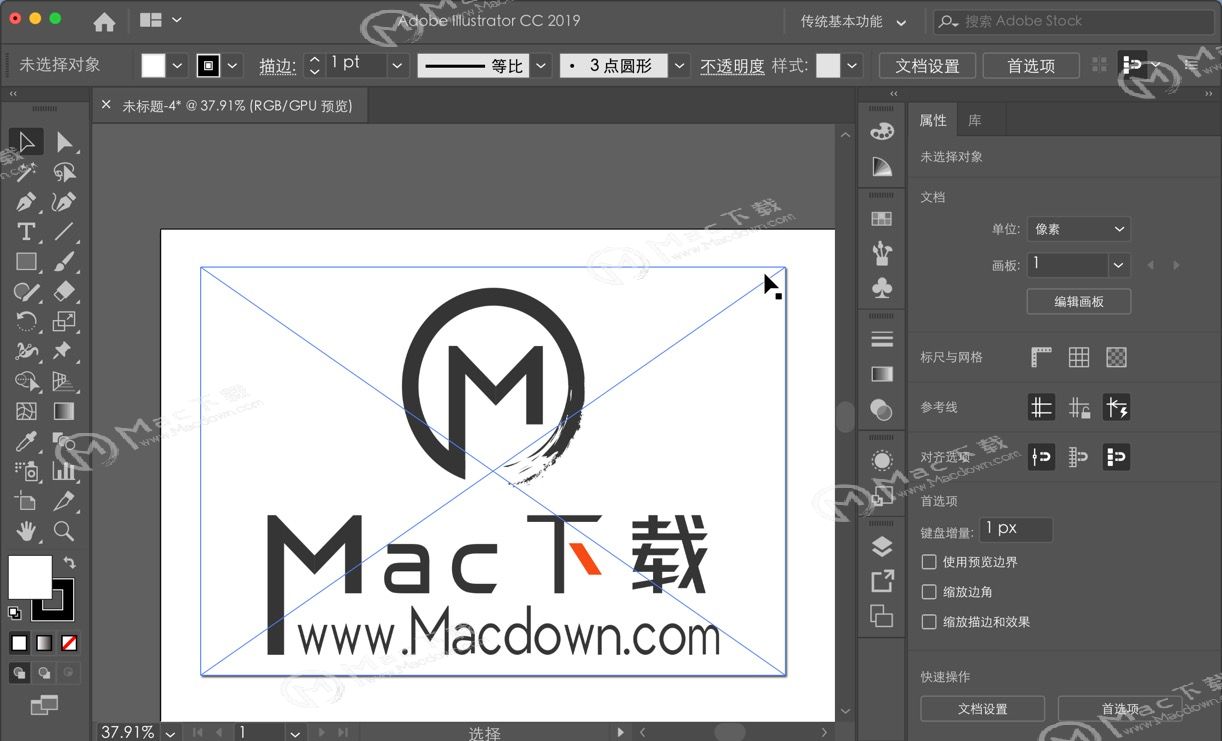Open the Swatches grid panel icon
The width and height of the screenshot is (1222, 741).
[x=882, y=219]
